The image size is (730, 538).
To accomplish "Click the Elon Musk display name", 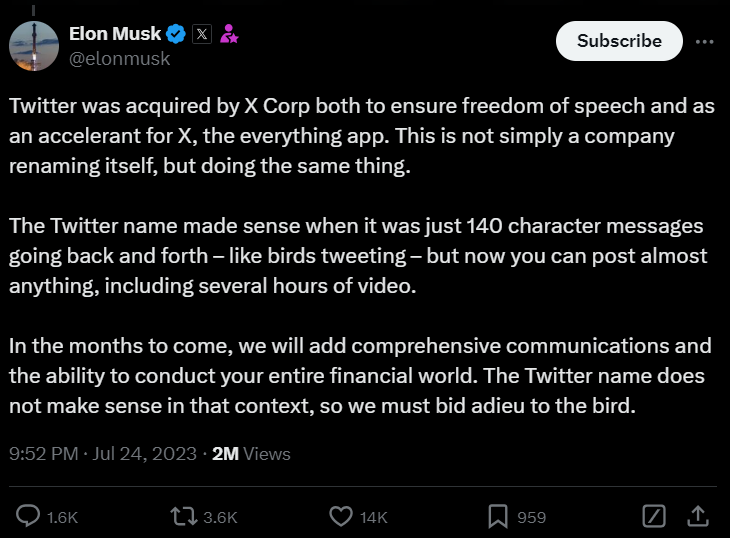I will coord(114,34).
